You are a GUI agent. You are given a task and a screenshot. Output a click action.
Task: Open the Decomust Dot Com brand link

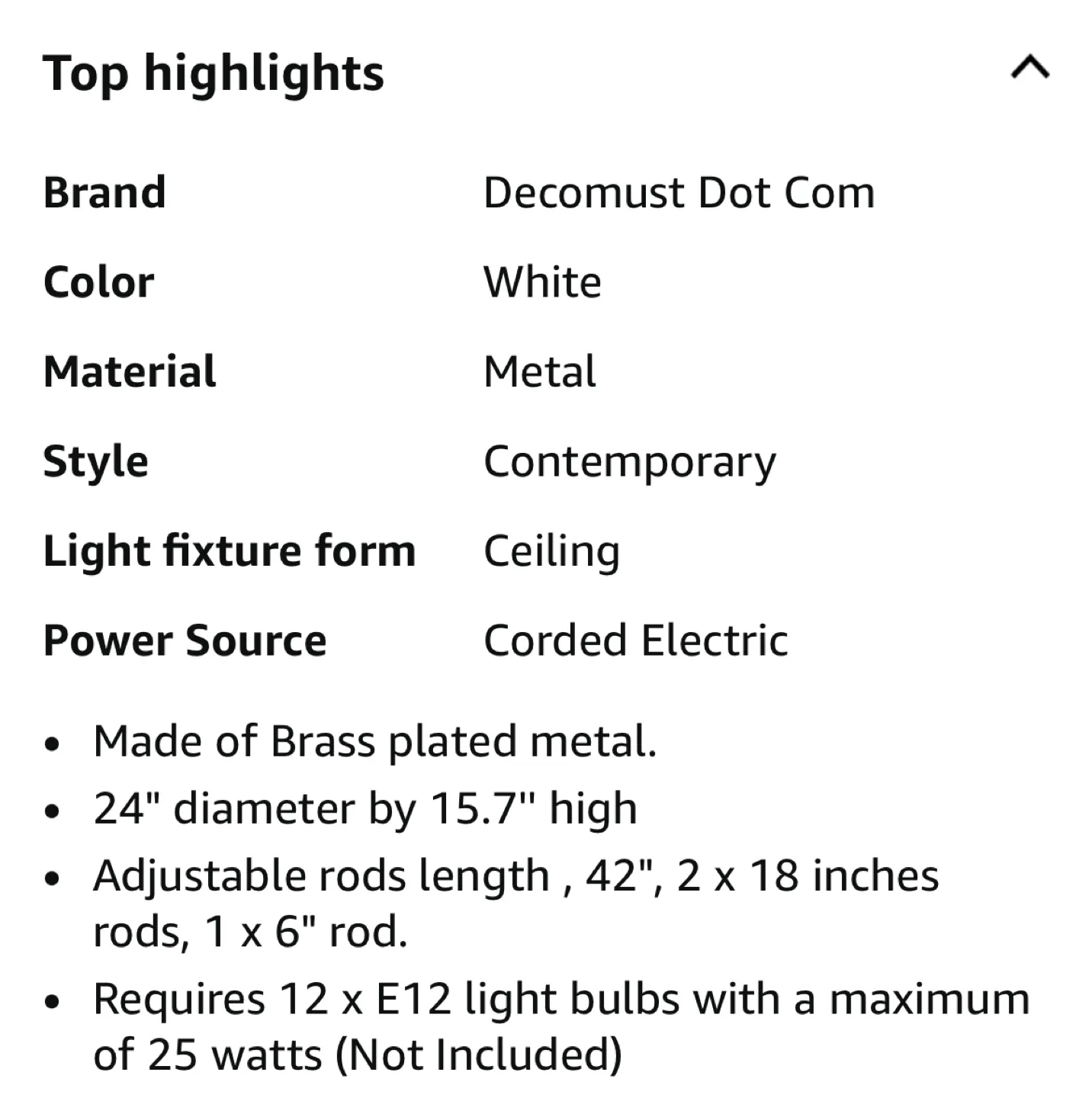click(x=679, y=192)
